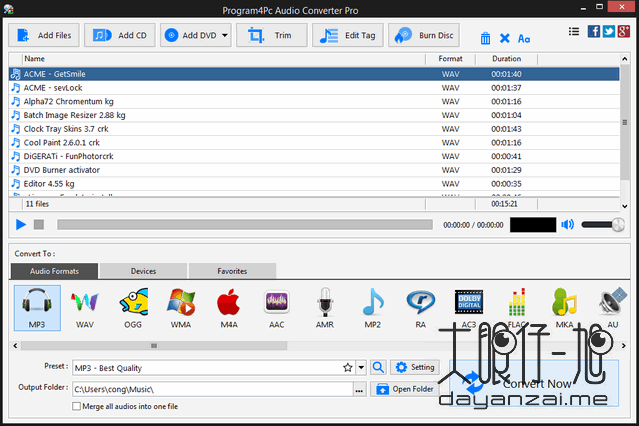Select DiGERATi - FunPhotorcrk row
The width and height of the screenshot is (639, 426).
314,156
